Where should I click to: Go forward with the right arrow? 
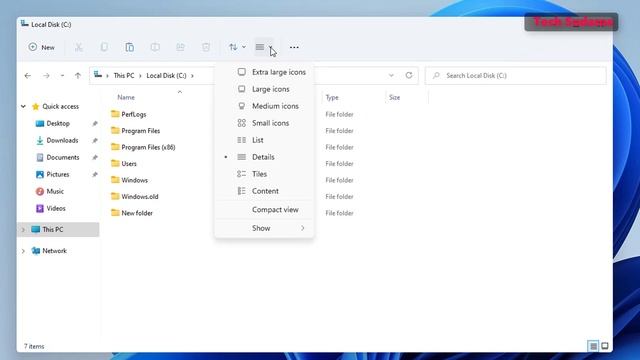(x=46, y=76)
